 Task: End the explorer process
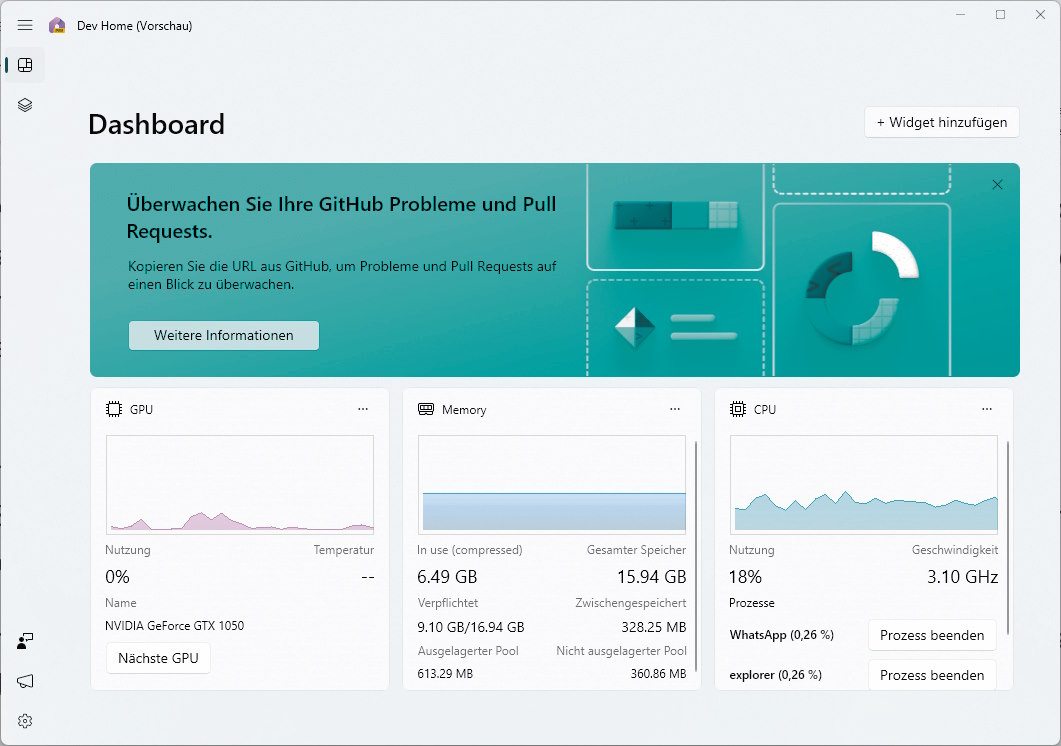click(932, 674)
